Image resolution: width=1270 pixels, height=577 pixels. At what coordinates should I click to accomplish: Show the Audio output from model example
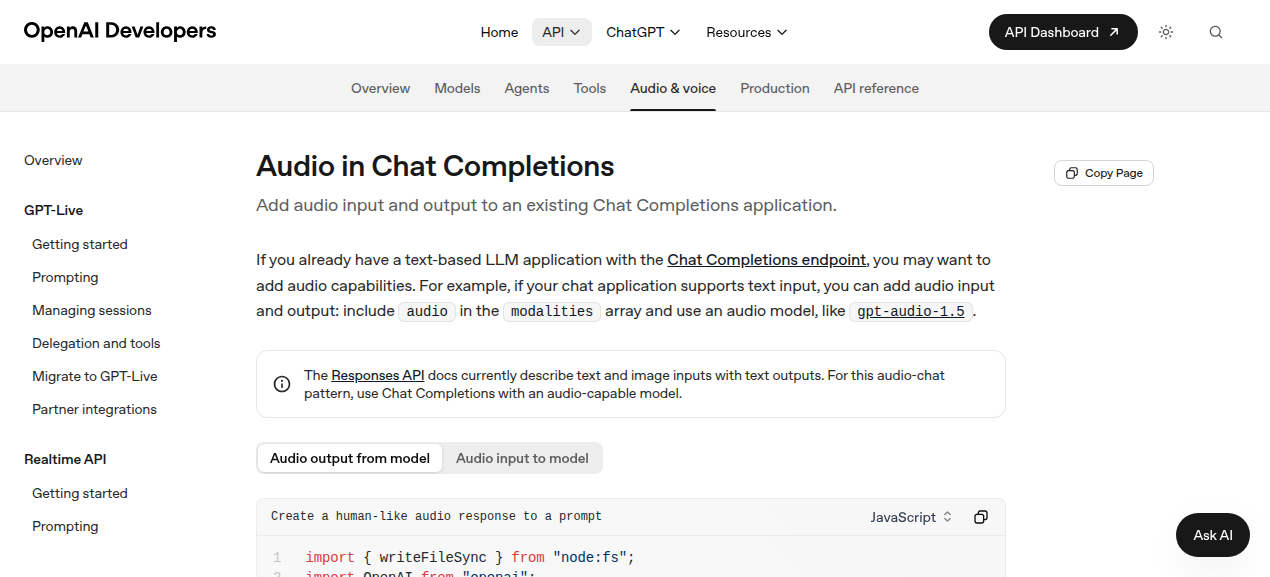tap(350, 458)
